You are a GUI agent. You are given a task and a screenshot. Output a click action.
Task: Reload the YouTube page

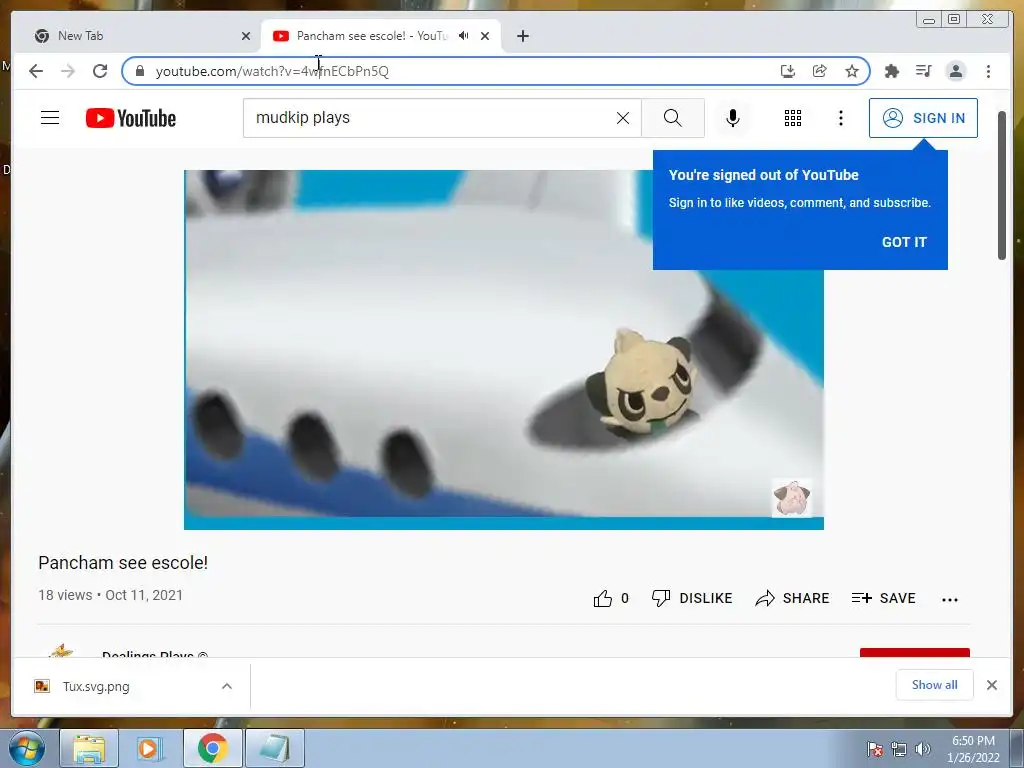(x=100, y=71)
